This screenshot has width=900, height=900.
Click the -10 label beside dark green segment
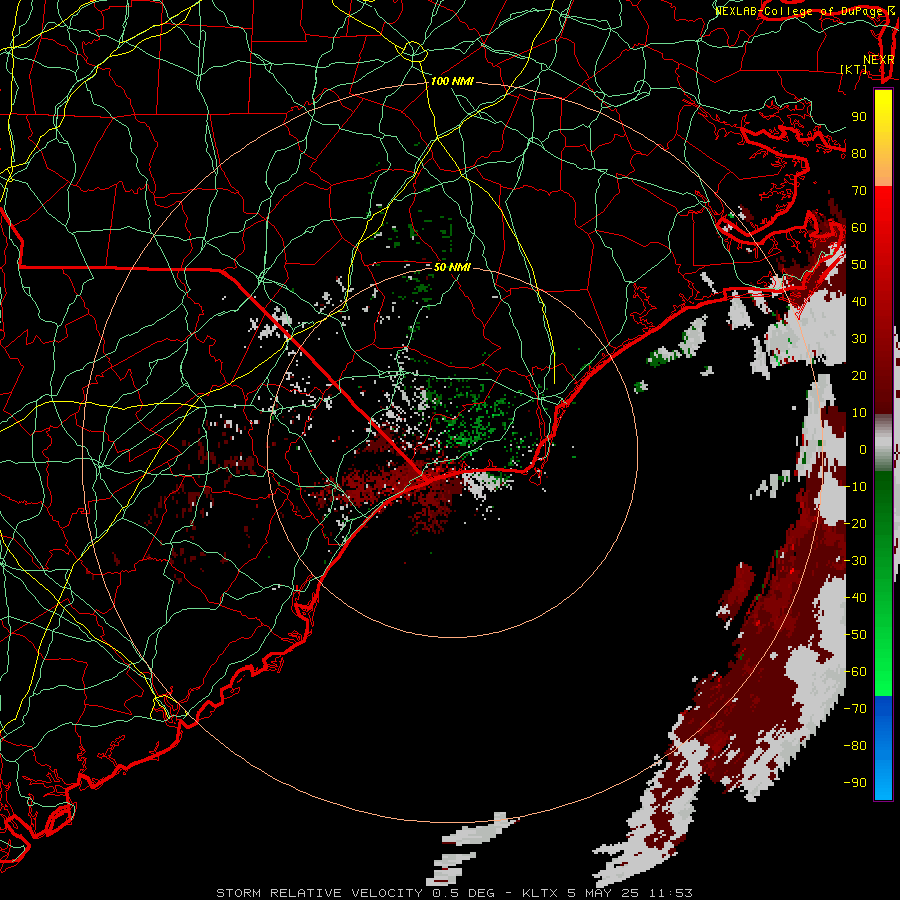pyautogui.click(x=855, y=487)
